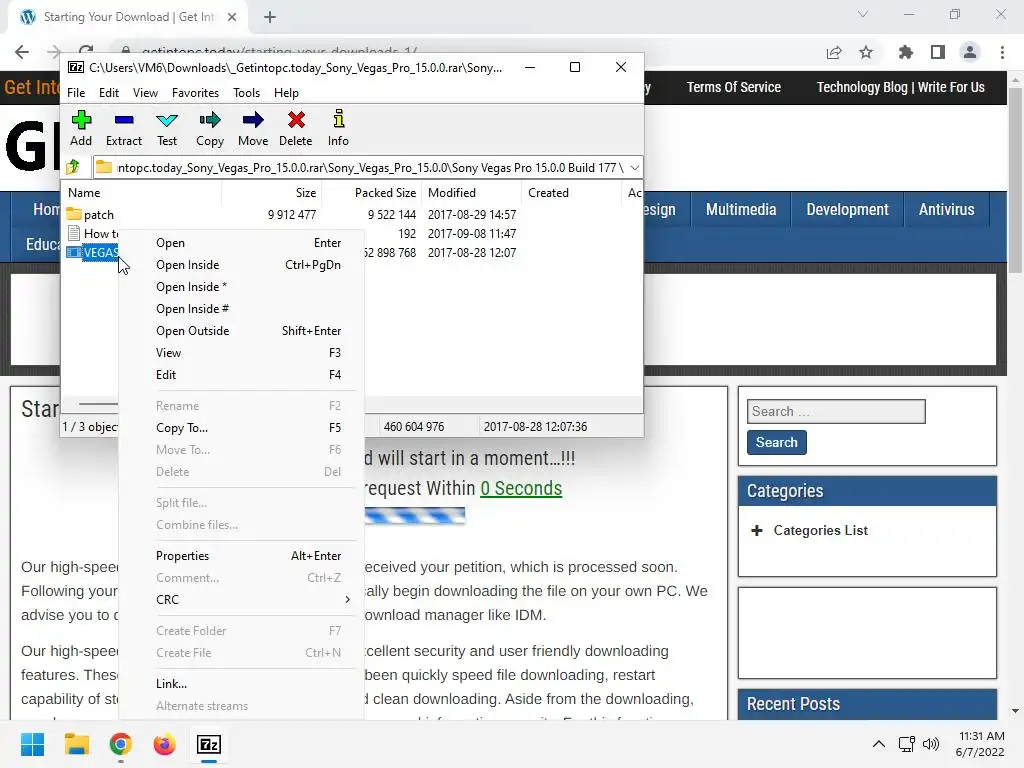This screenshot has height=768, width=1024.
Task: Click the blue Search button on the website
Action: pyautogui.click(x=776, y=442)
